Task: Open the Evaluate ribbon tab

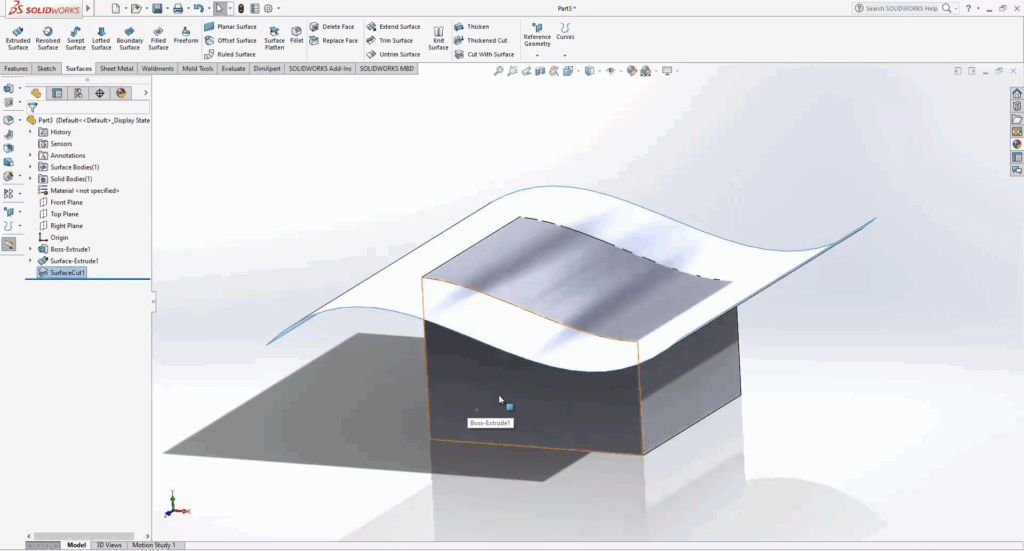Action: pyautogui.click(x=233, y=69)
